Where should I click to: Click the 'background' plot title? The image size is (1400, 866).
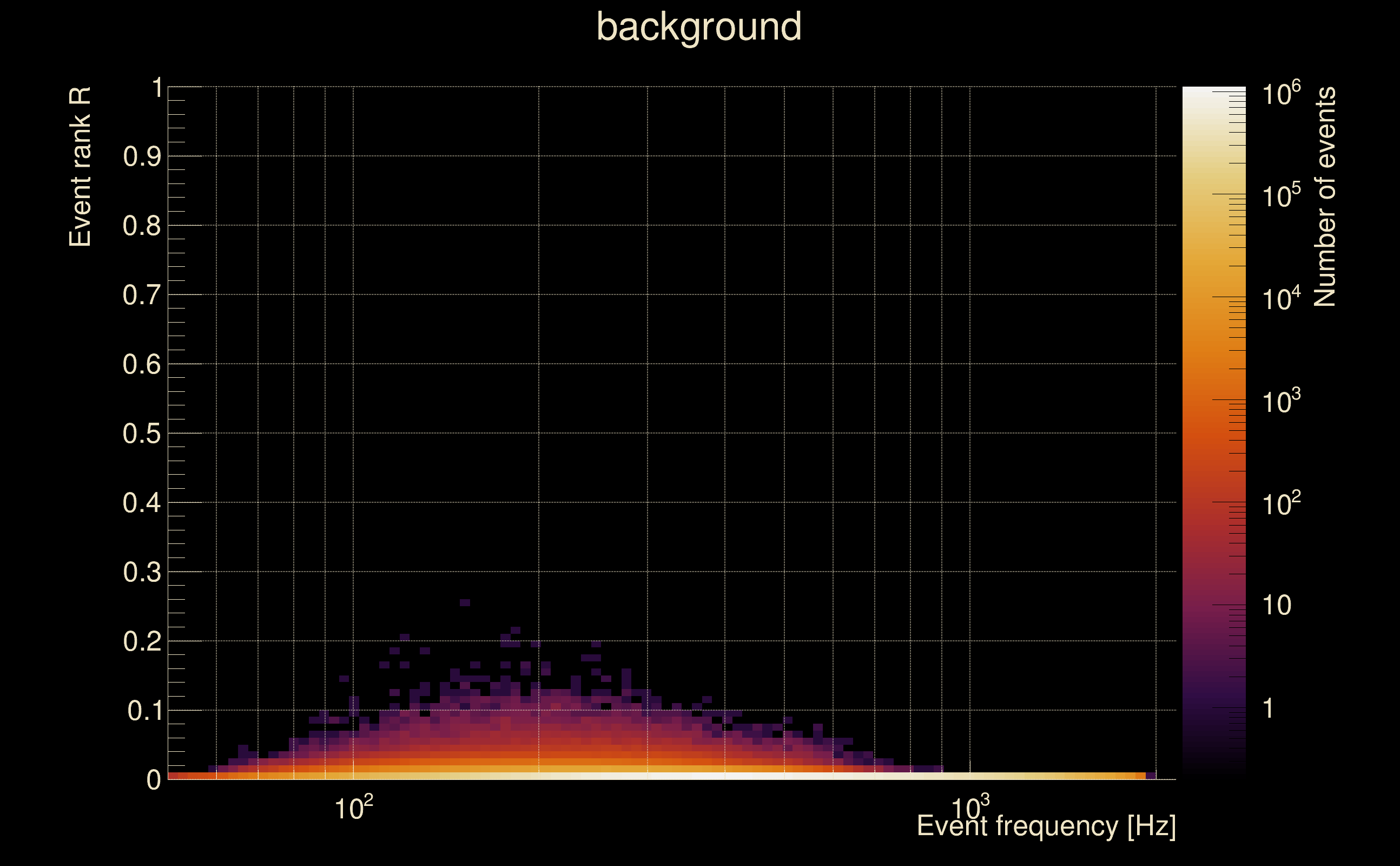(x=699, y=27)
